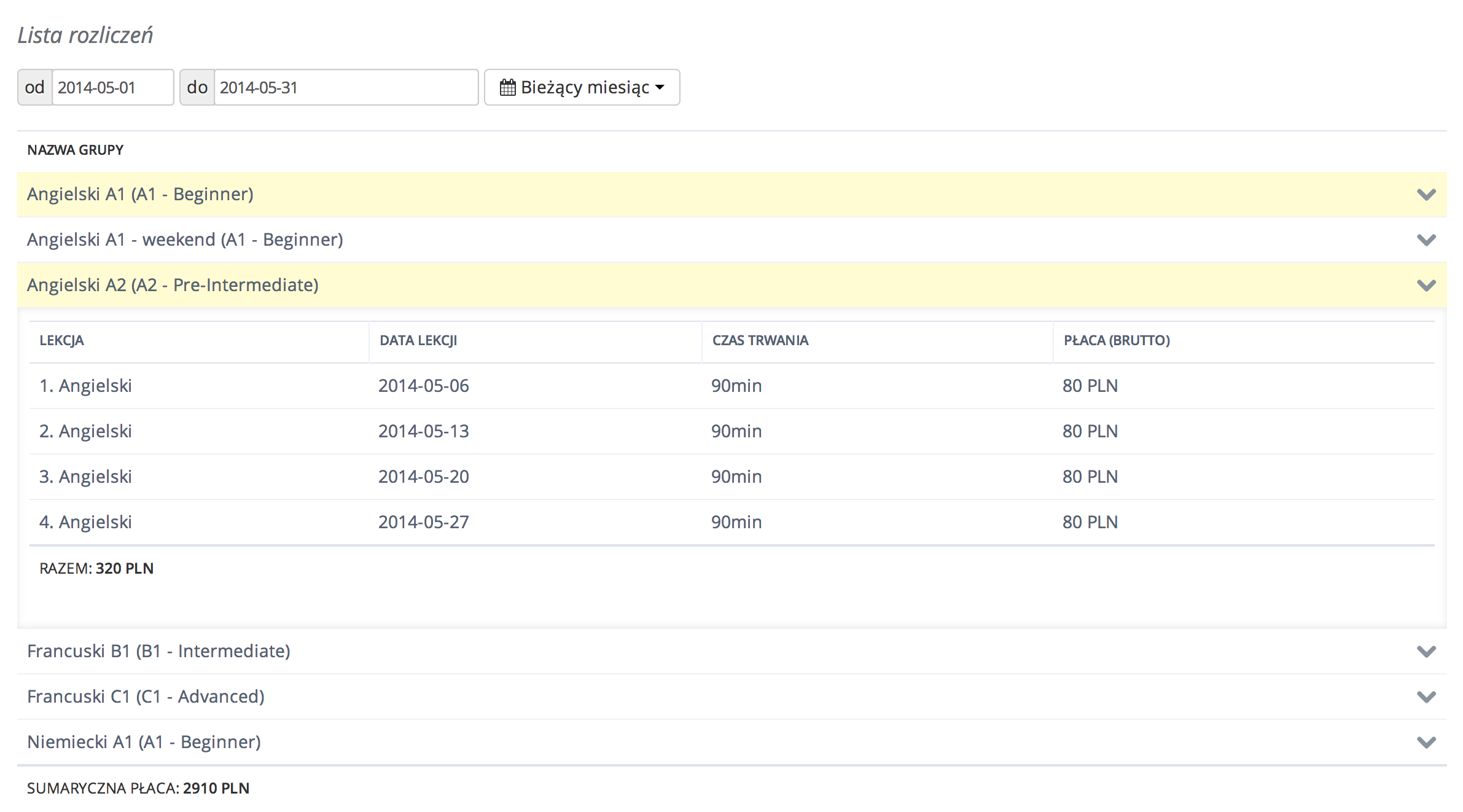Click the PŁACA (BRUTTO) column header
The height and width of the screenshot is (812, 1463).
click(1116, 340)
